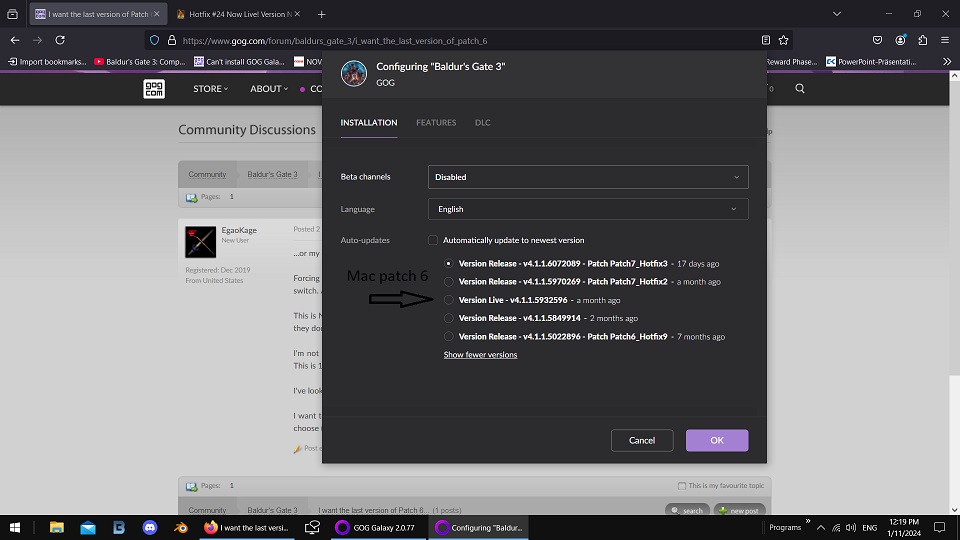Viewport: 960px width, 540px height.
Task: Open the Firefox account icon
Action: point(900,40)
